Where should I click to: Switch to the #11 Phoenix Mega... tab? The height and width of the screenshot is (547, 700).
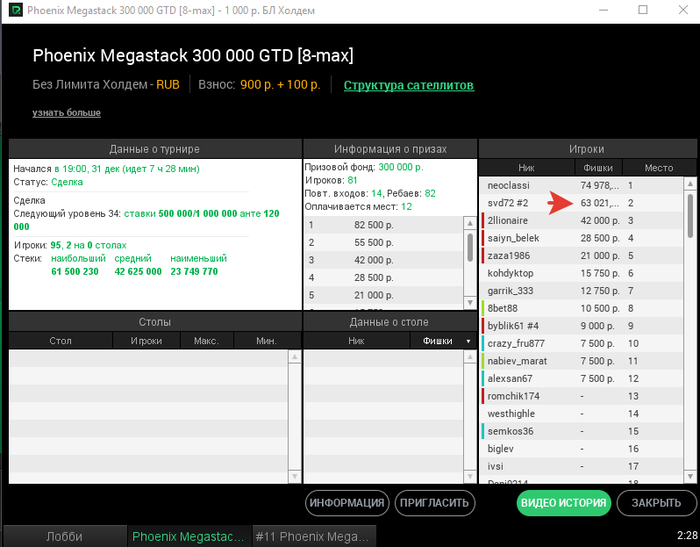pos(314,536)
